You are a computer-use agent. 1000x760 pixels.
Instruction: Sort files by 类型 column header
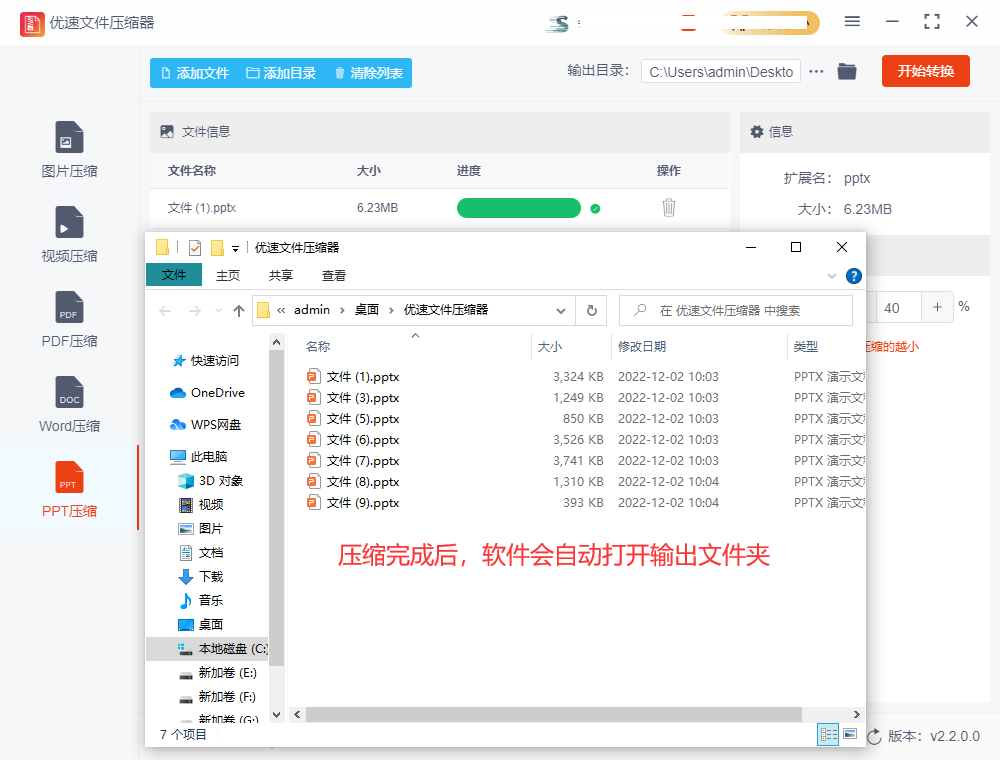pyautogui.click(x=805, y=346)
